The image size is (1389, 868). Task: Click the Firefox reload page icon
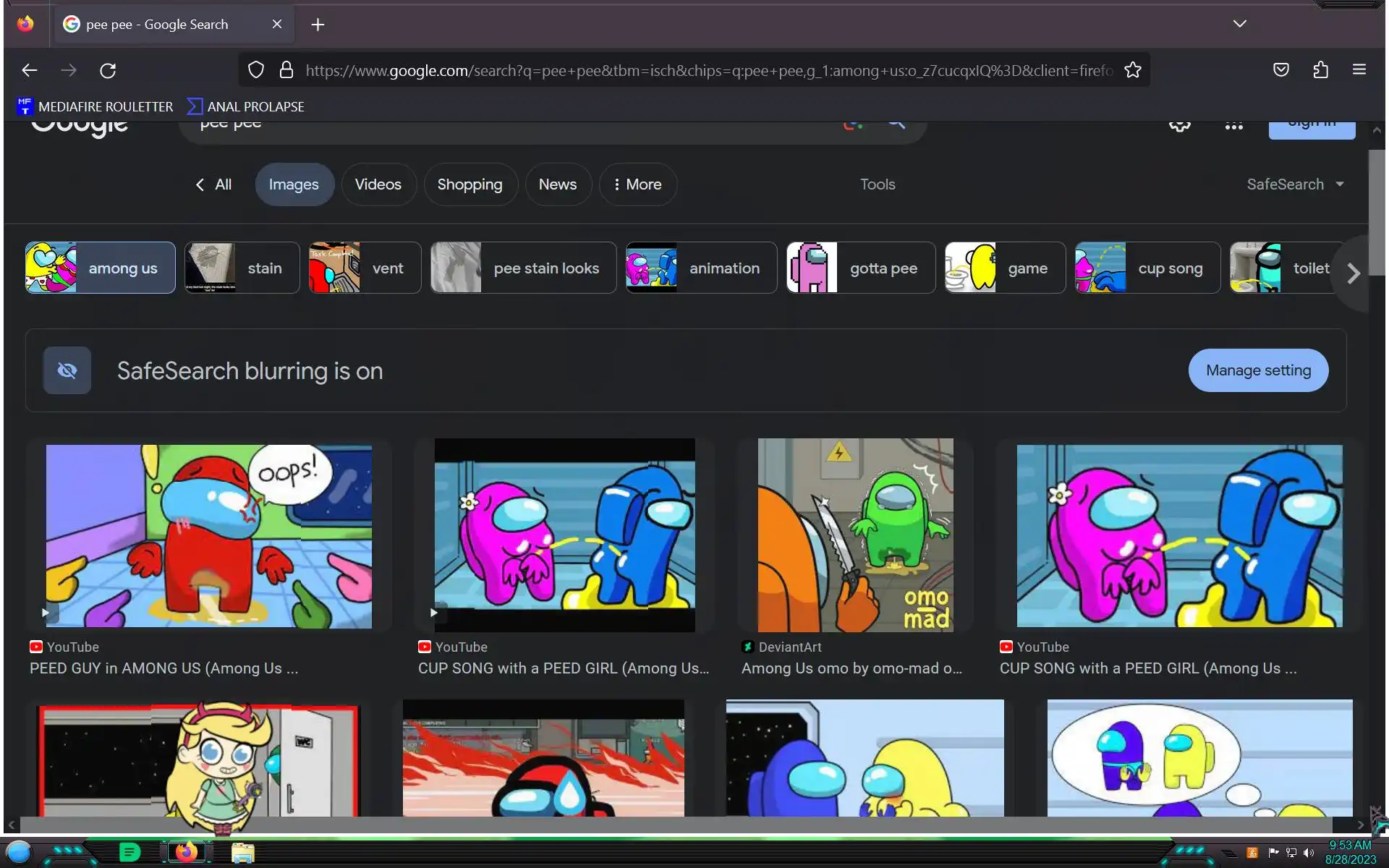[x=108, y=70]
